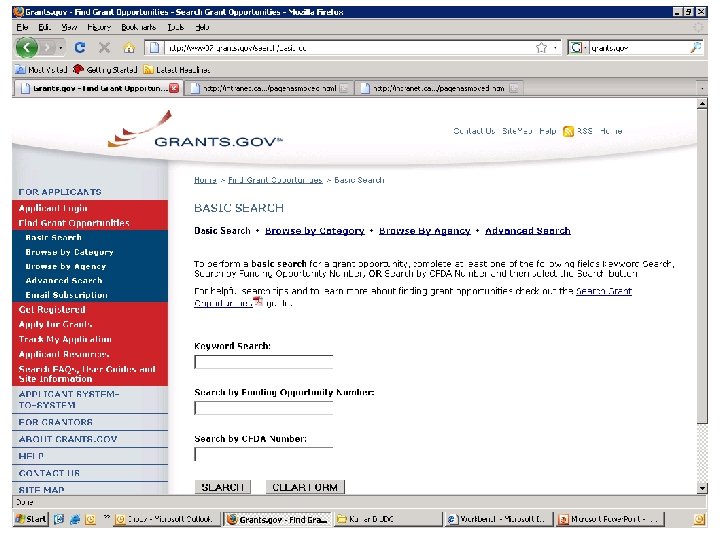Open the Advanced Search link

pyautogui.click(x=528, y=231)
